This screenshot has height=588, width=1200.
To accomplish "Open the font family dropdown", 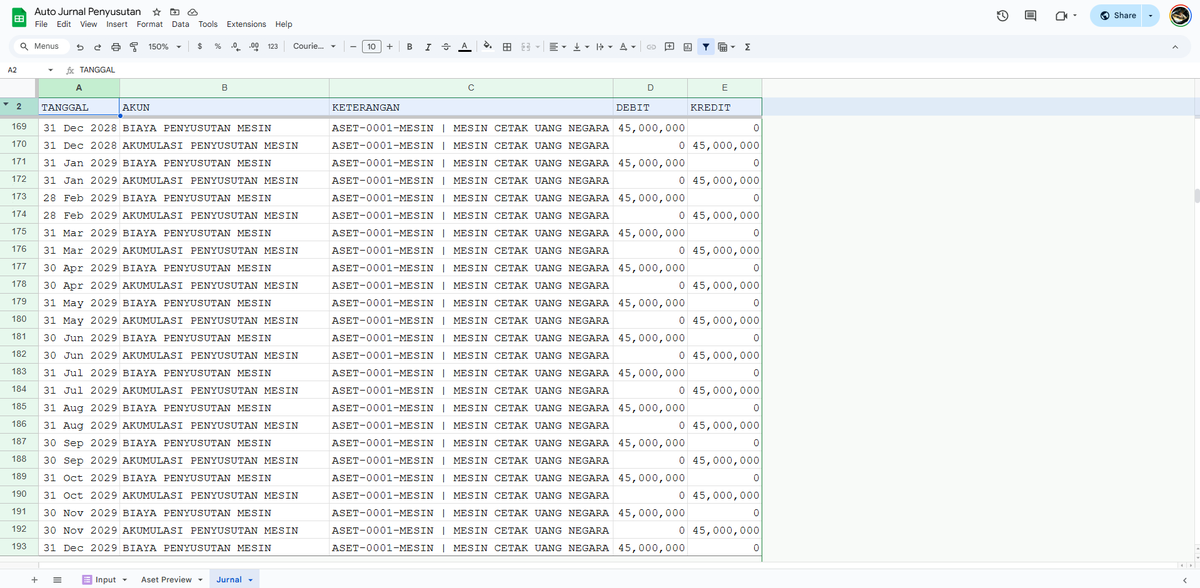I will pyautogui.click(x=314, y=46).
